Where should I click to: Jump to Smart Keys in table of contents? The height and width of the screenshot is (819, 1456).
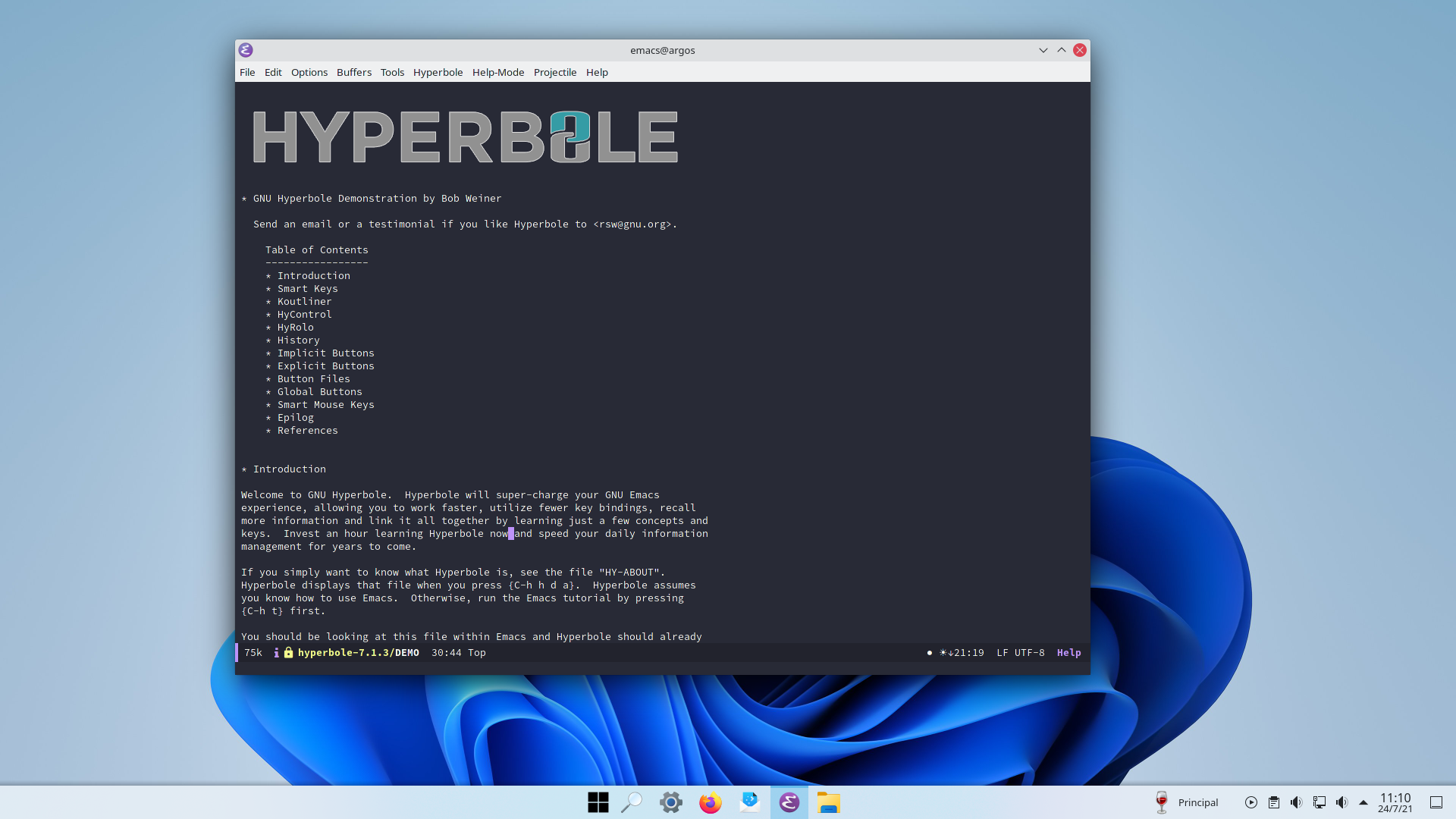tap(307, 289)
